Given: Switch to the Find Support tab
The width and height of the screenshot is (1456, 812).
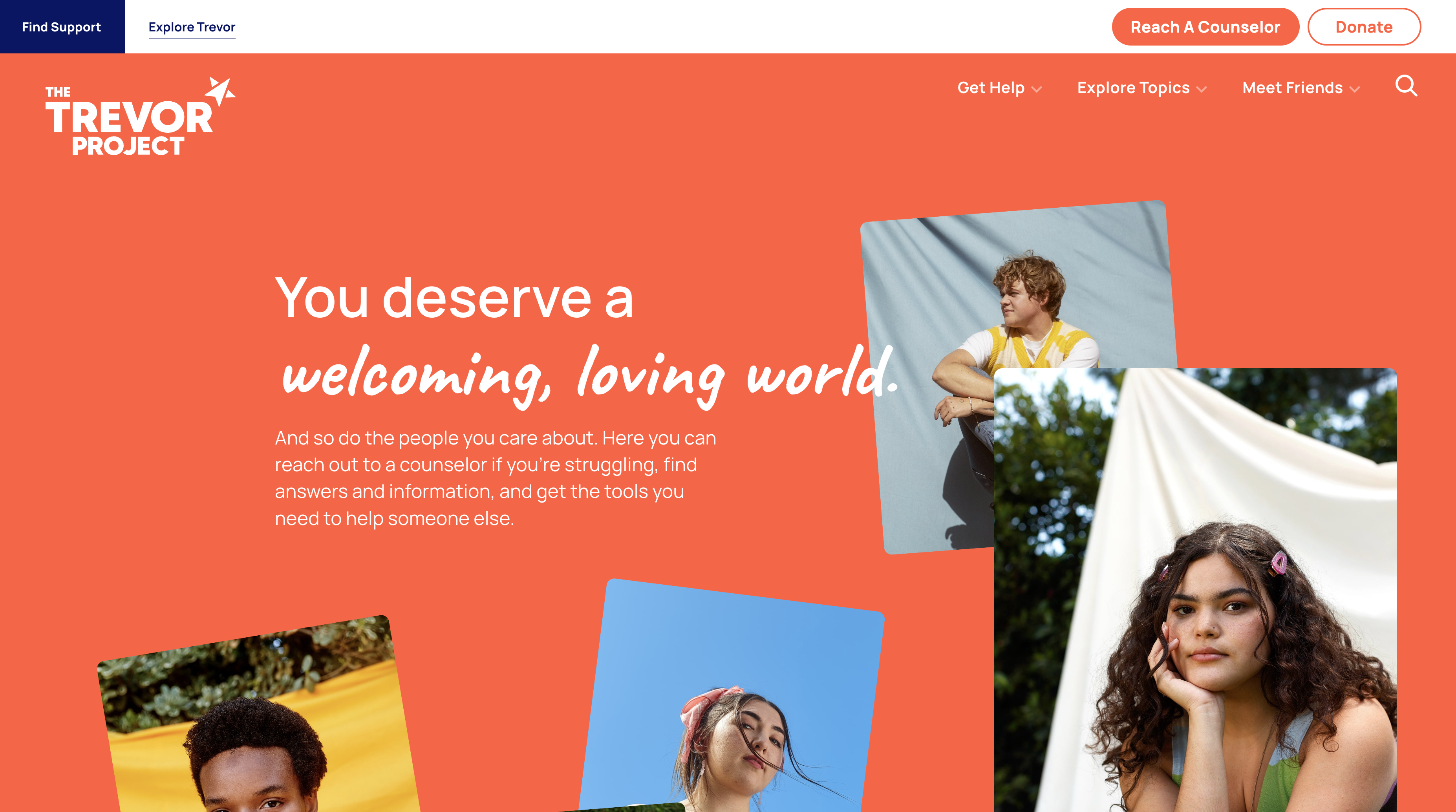Looking at the screenshot, I should tap(62, 27).
